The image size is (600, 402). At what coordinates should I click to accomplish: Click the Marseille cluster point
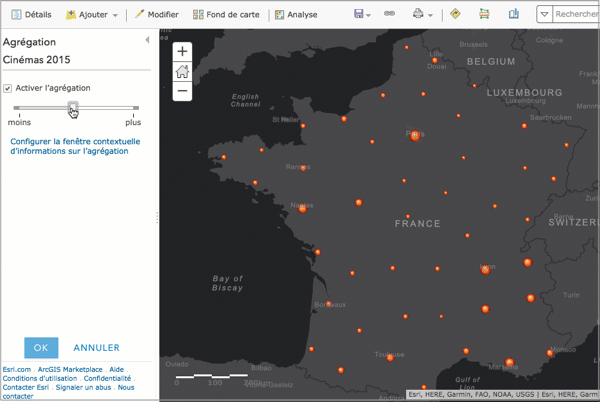tap(509, 362)
